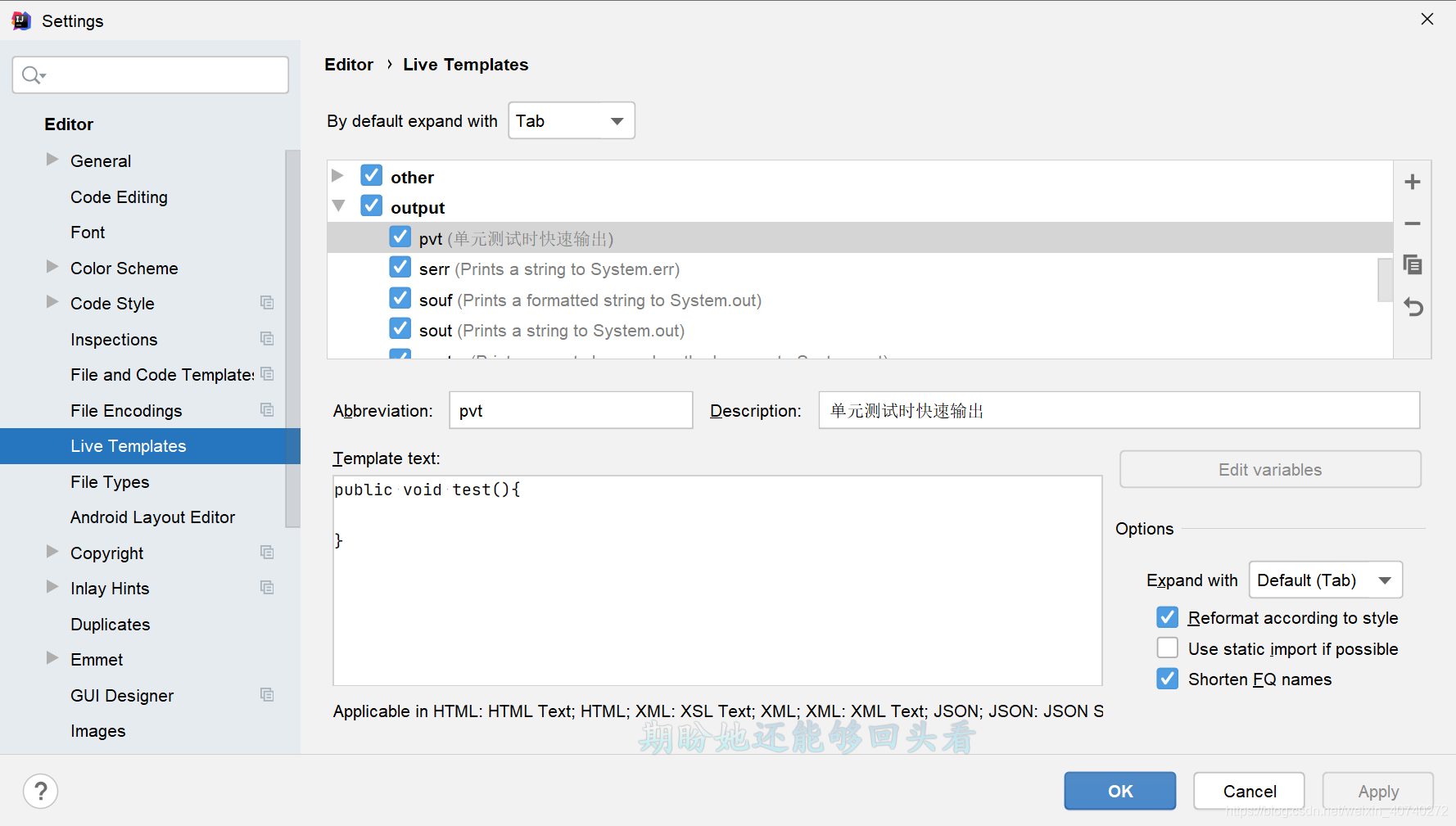The width and height of the screenshot is (1456, 826).
Task: Click the OK button
Action: click(x=1119, y=791)
